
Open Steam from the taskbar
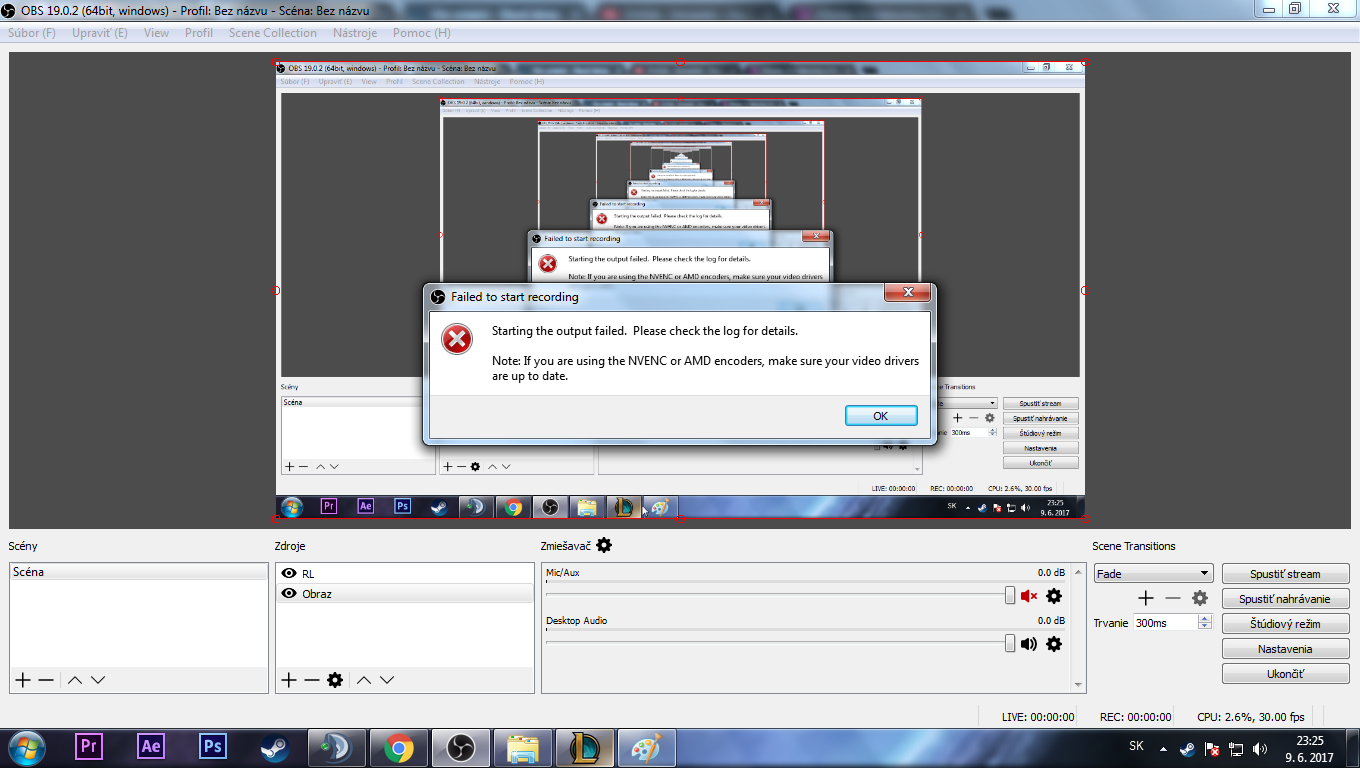click(275, 747)
